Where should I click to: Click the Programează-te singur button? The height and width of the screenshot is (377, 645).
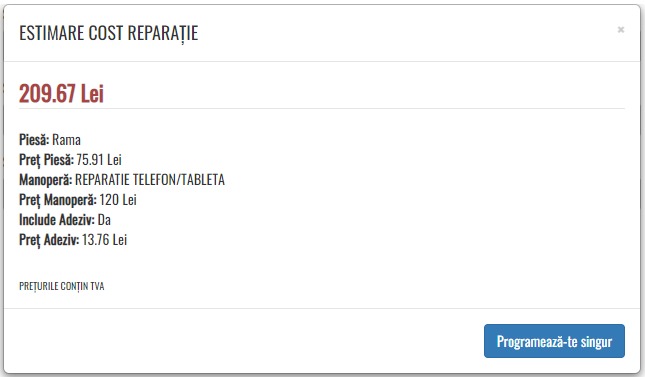(x=554, y=341)
